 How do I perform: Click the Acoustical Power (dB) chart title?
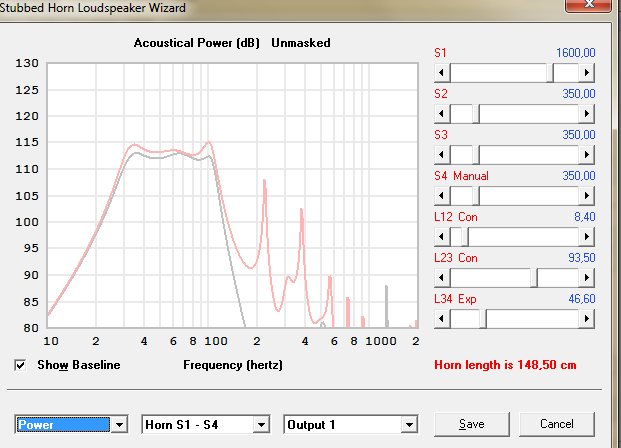[x=197, y=43]
